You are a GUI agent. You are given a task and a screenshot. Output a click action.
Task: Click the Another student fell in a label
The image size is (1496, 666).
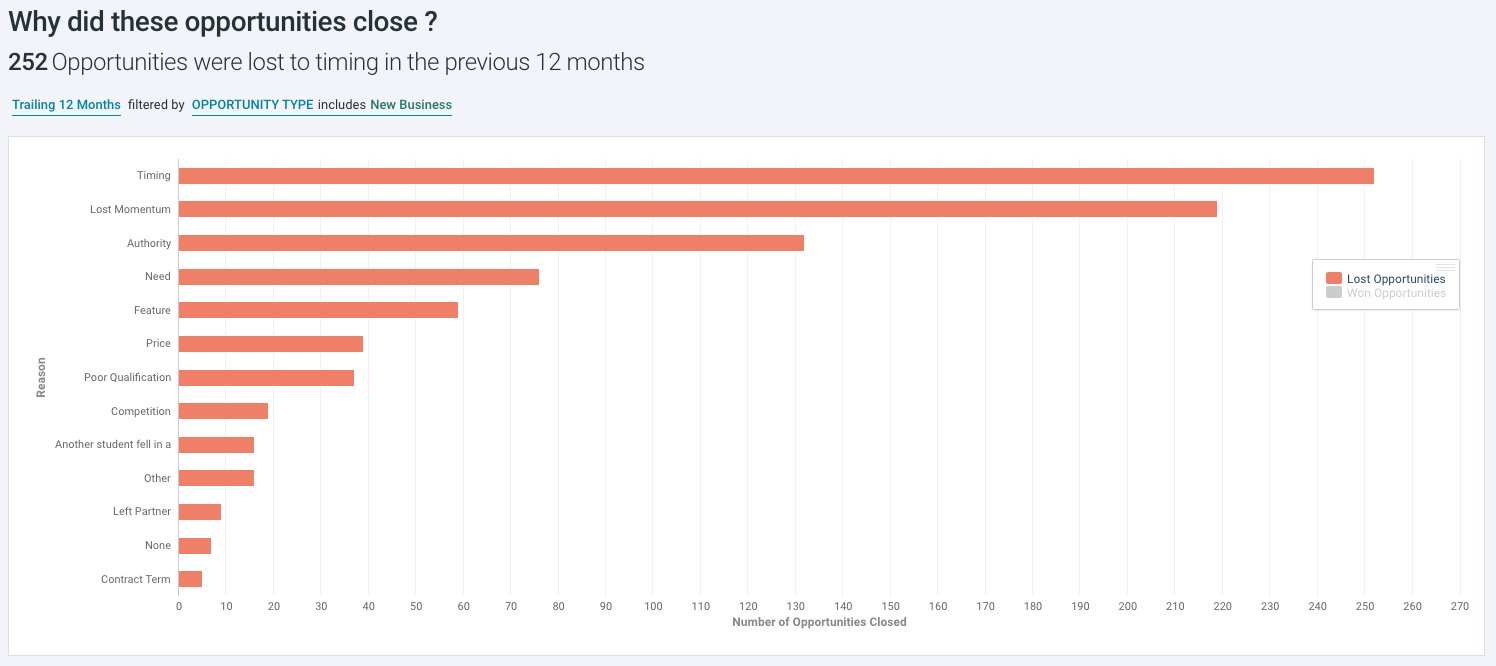point(113,444)
